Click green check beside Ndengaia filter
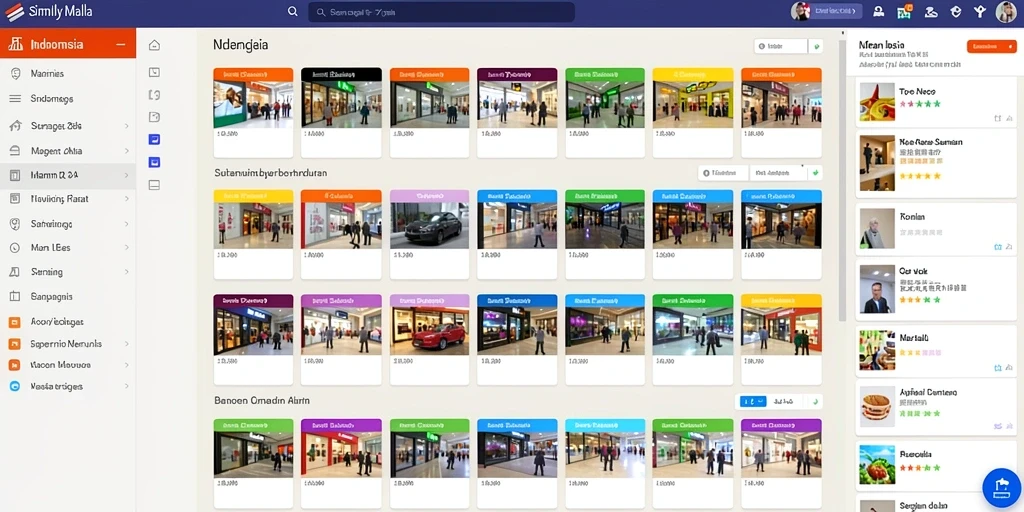1024x512 pixels. tap(816, 46)
